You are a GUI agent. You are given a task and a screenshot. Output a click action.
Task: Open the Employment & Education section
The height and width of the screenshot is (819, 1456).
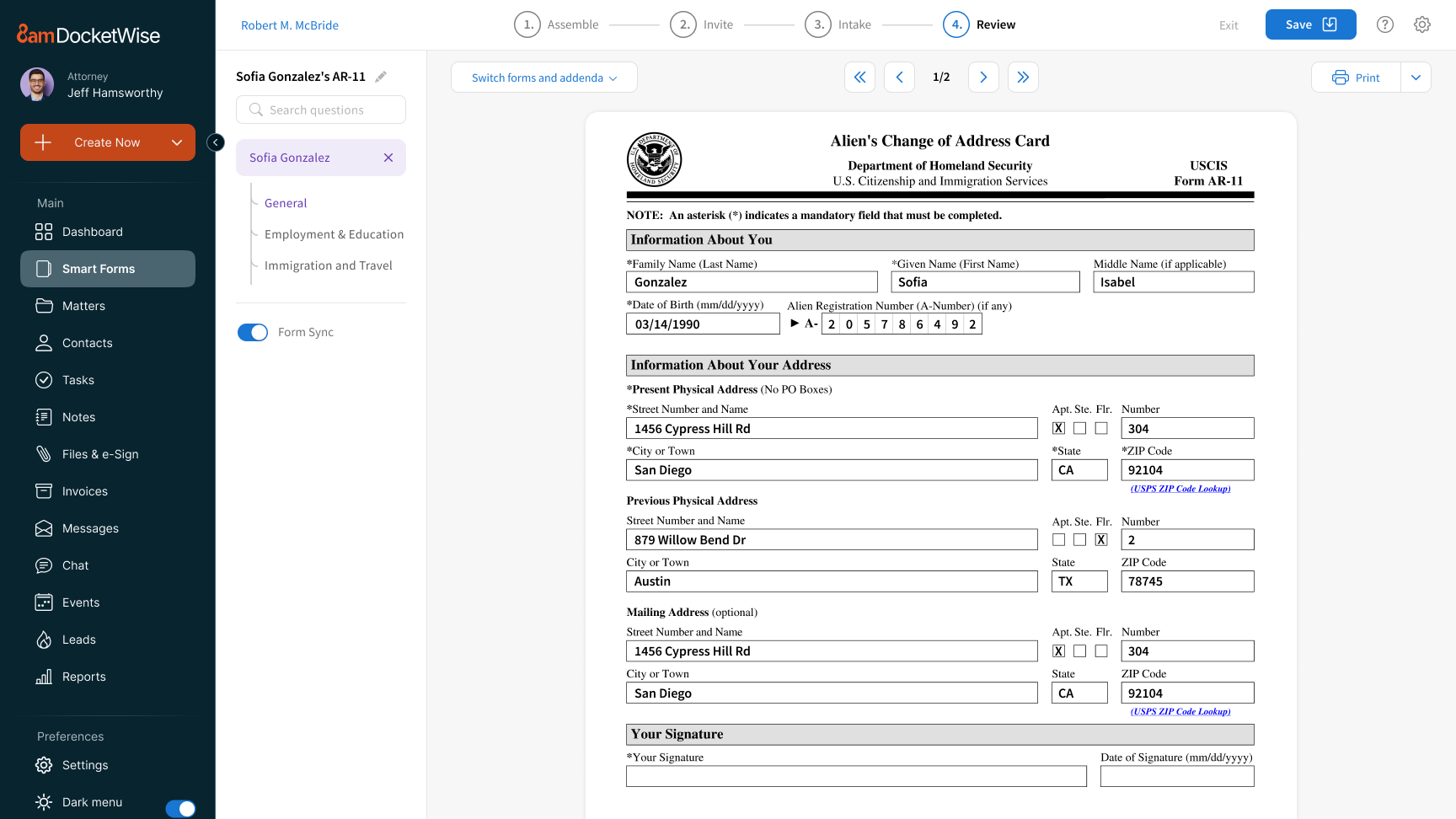point(334,234)
